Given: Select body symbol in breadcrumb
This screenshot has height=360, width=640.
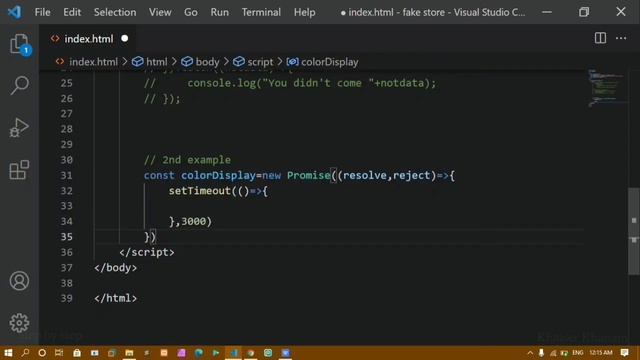Looking at the screenshot, I should [x=207, y=62].
